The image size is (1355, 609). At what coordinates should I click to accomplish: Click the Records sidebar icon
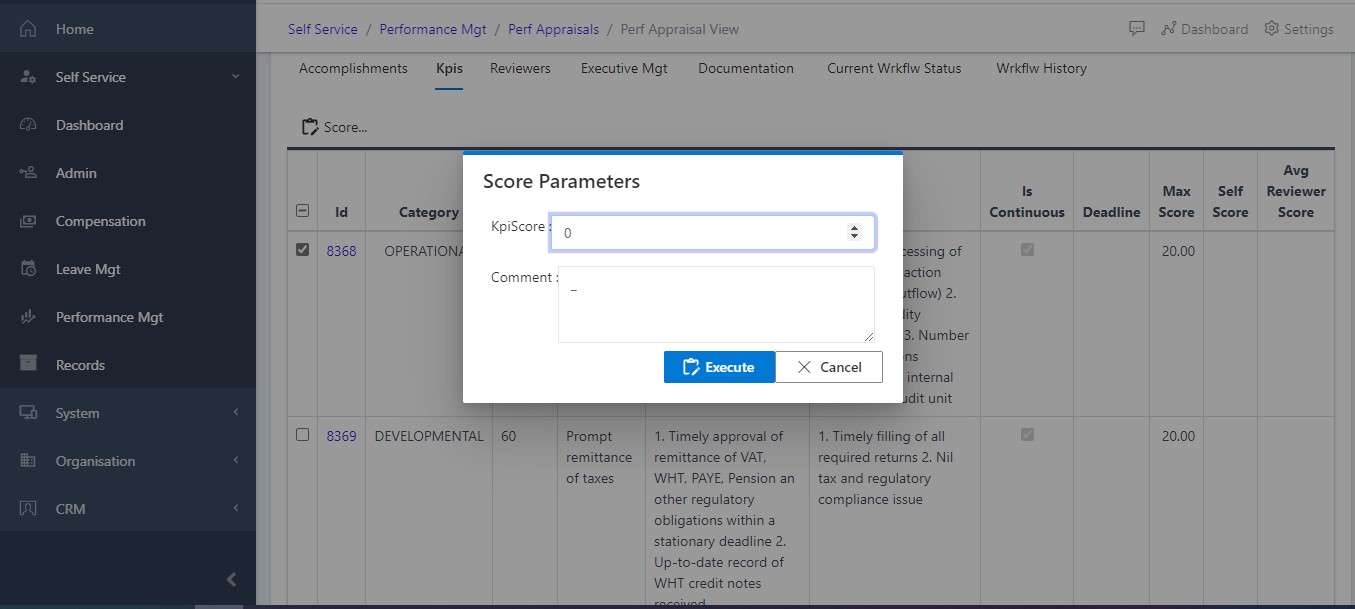(x=27, y=364)
